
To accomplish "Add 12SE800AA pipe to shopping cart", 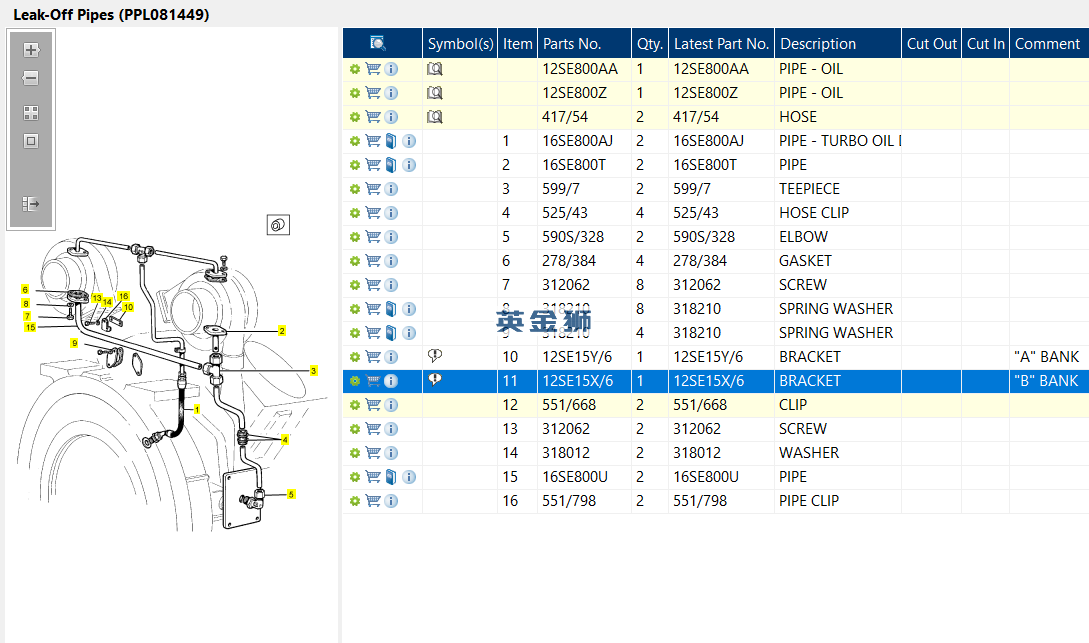I will pyautogui.click(x=373, y=69).
